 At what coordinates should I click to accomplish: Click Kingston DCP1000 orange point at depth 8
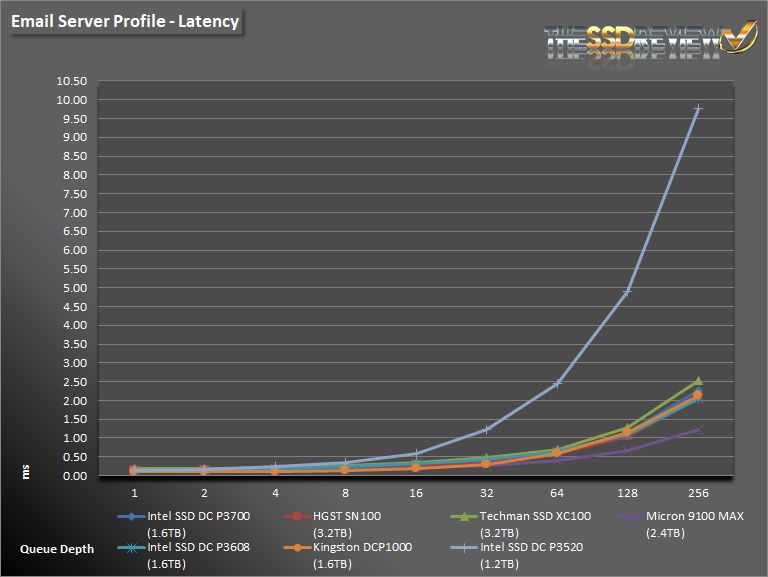click(x=345, y=470)
